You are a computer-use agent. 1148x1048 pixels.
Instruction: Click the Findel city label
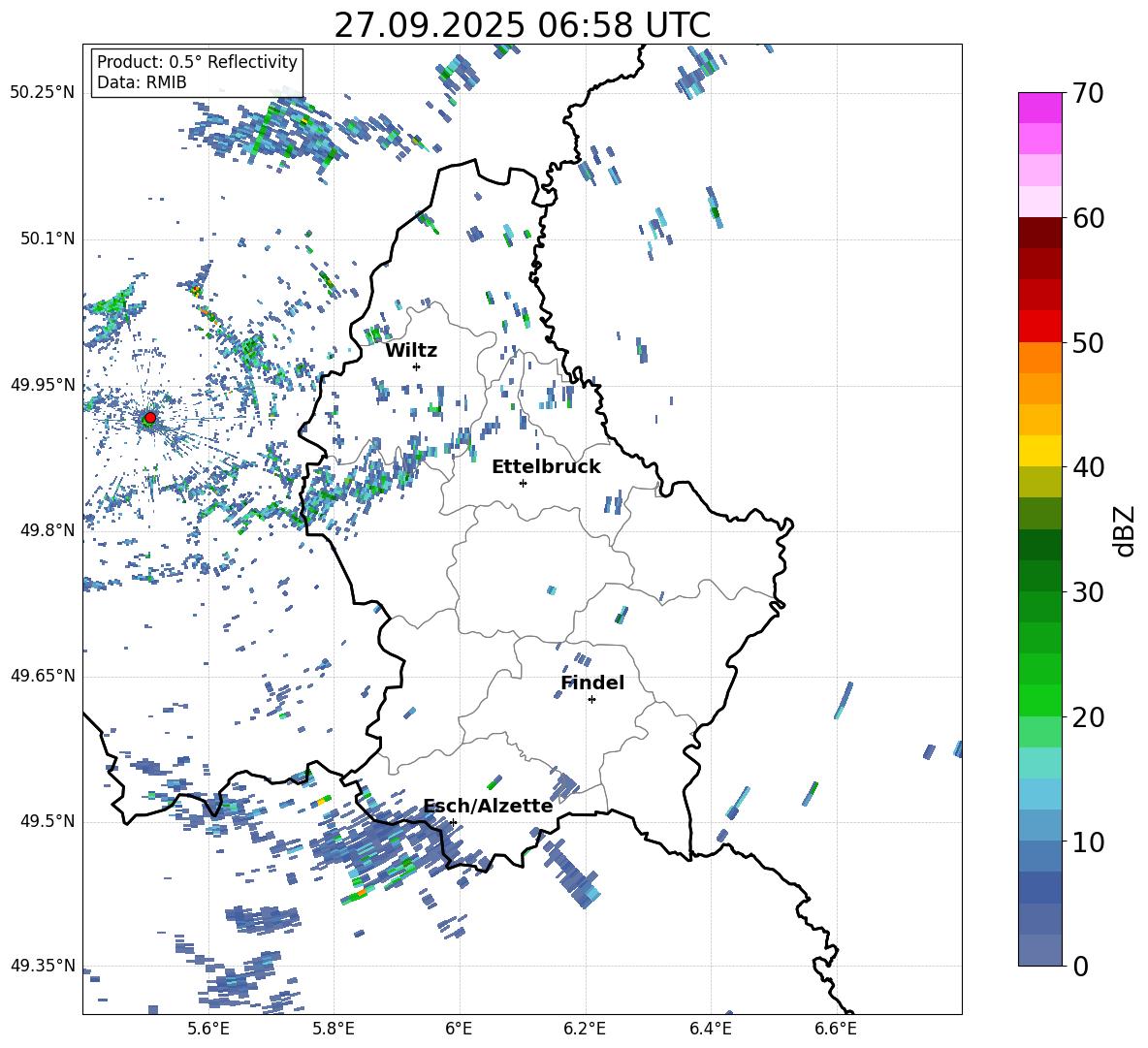click(x=592, y=683)
